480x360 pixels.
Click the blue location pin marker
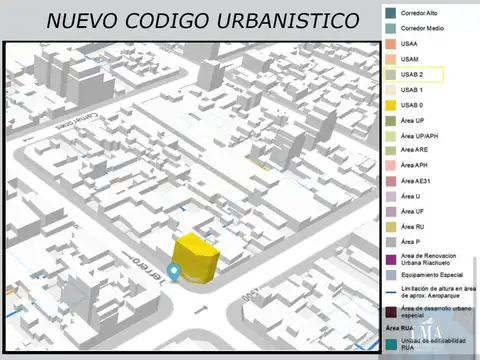coord(173,272)
